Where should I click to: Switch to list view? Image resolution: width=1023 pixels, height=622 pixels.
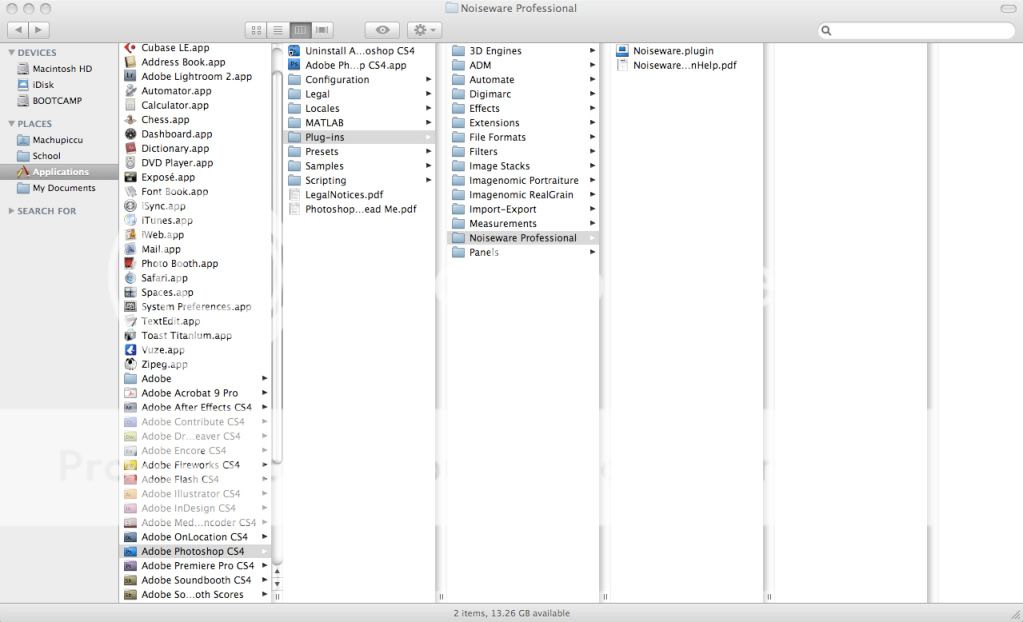pos(278,30)
